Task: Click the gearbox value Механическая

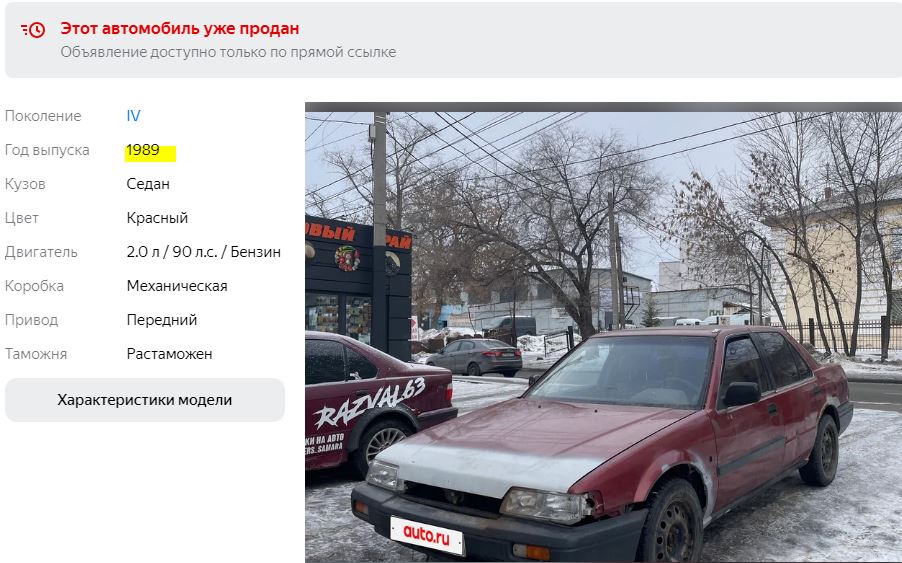Action: pos(177,286)
